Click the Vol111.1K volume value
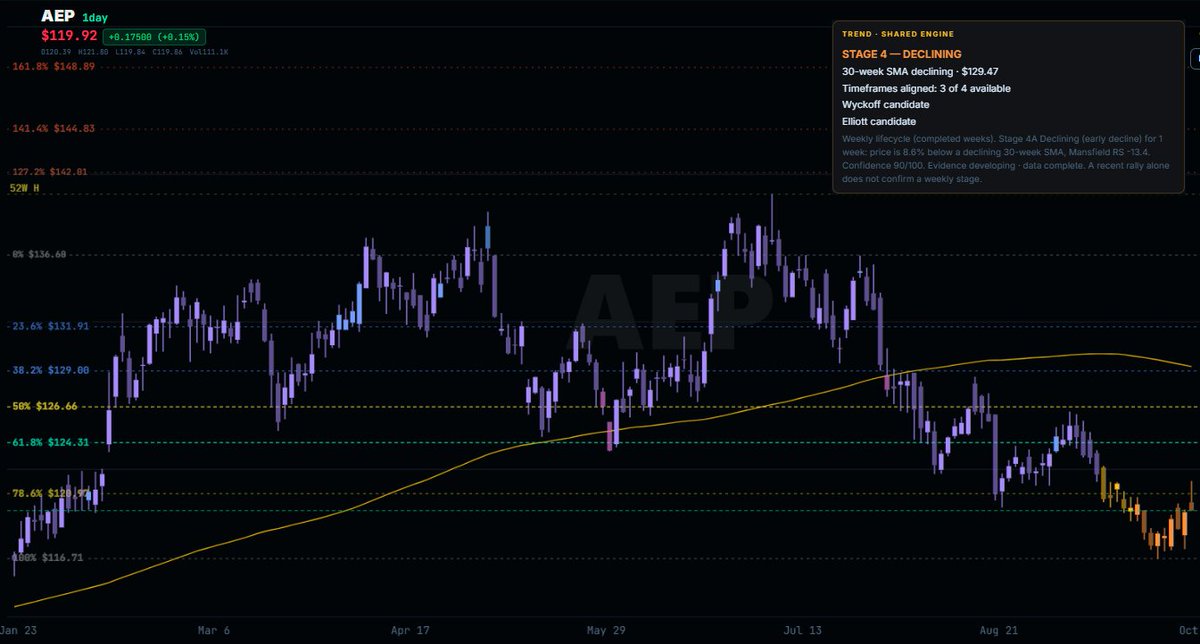1200x644 pixels. (x=209, y=52)
